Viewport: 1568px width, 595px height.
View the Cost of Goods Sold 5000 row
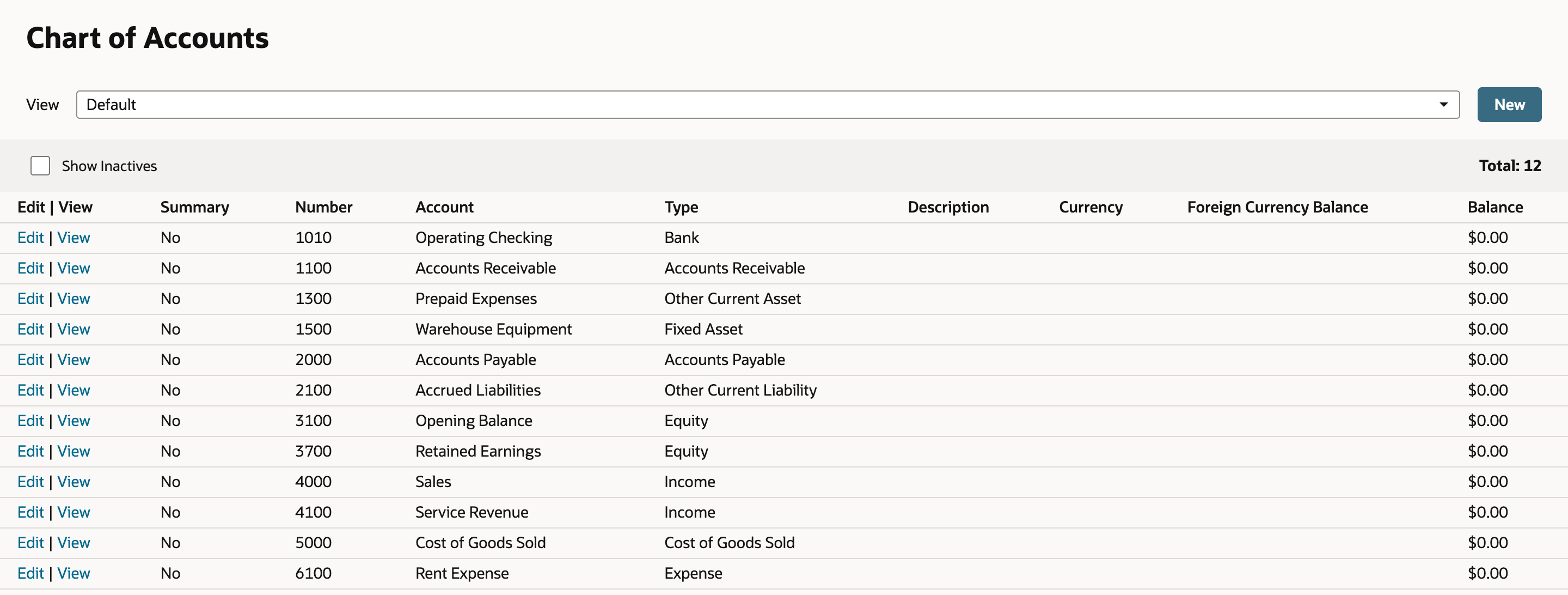click(x=73, y=542)
